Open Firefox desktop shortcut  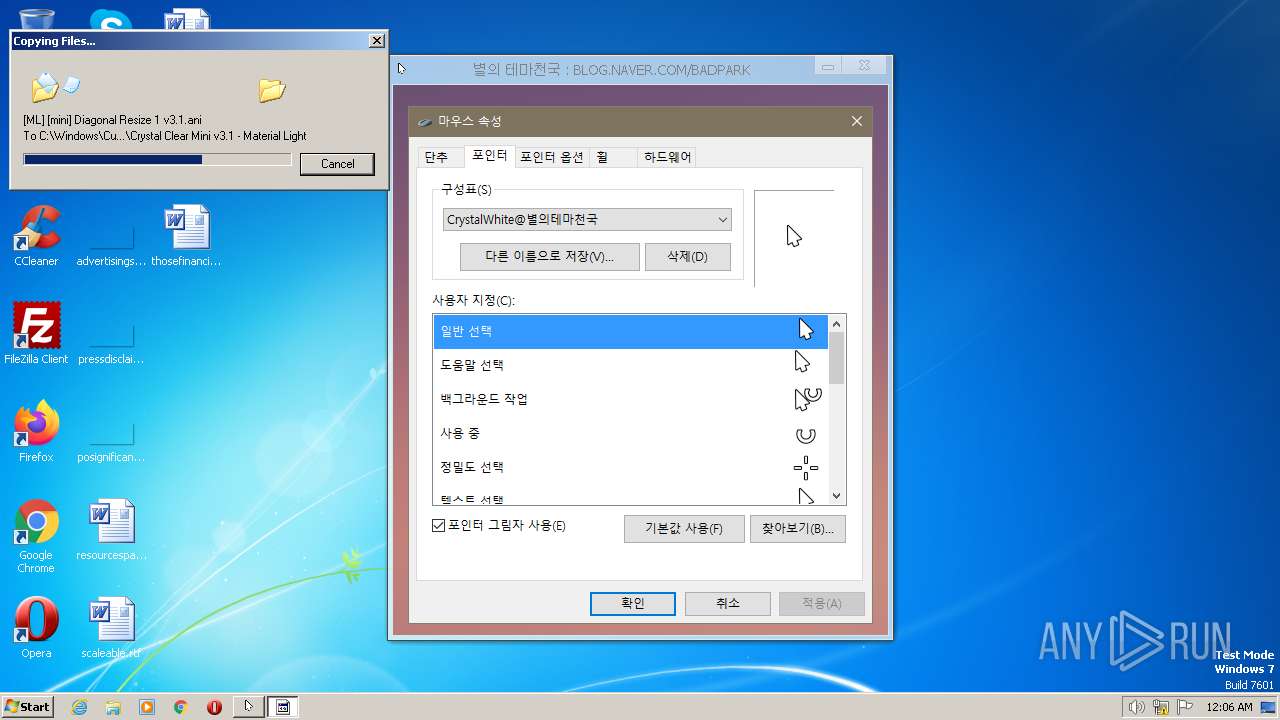36,432
